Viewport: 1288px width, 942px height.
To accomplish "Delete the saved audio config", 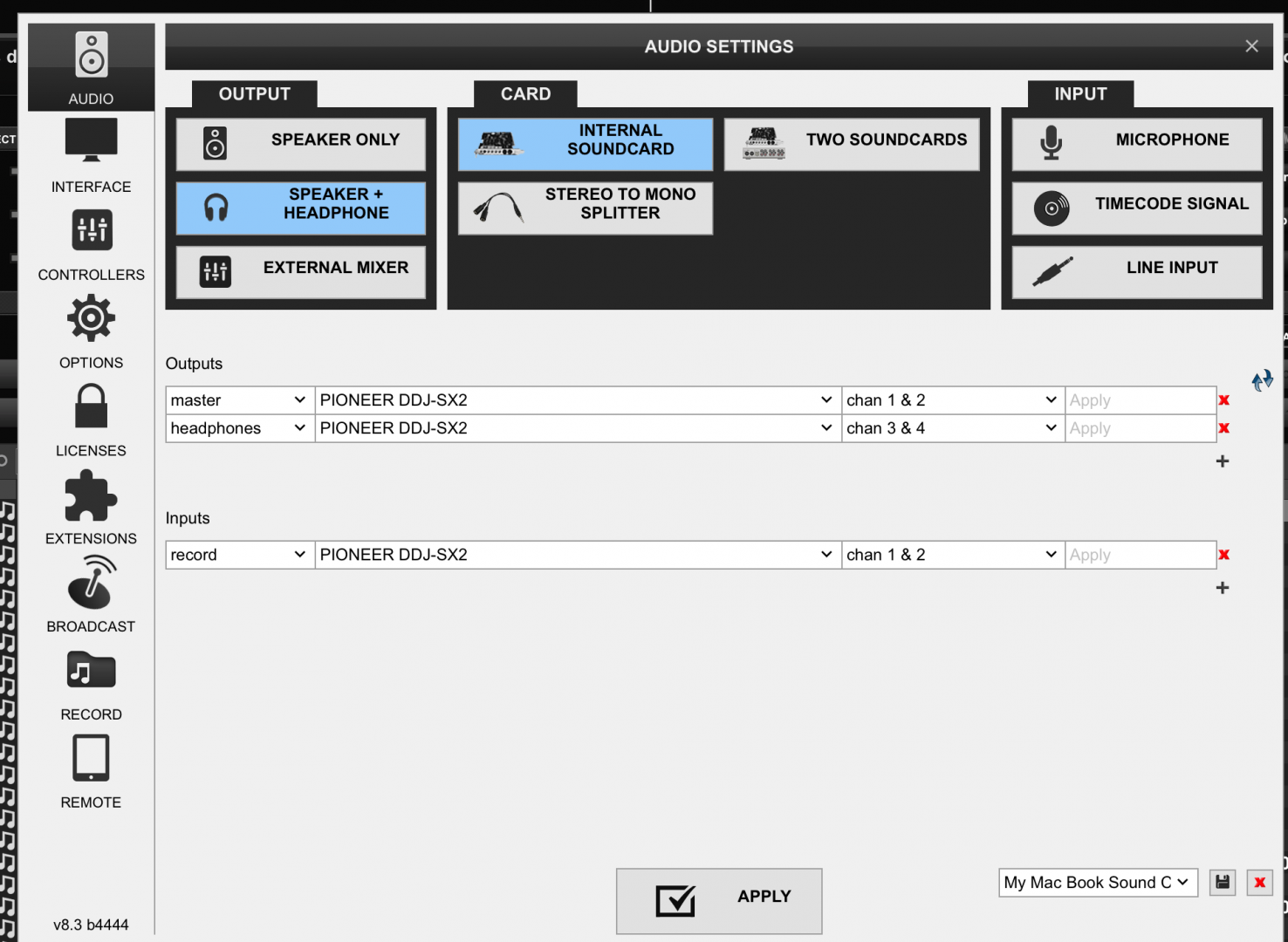I will [x=1260, y=883].
